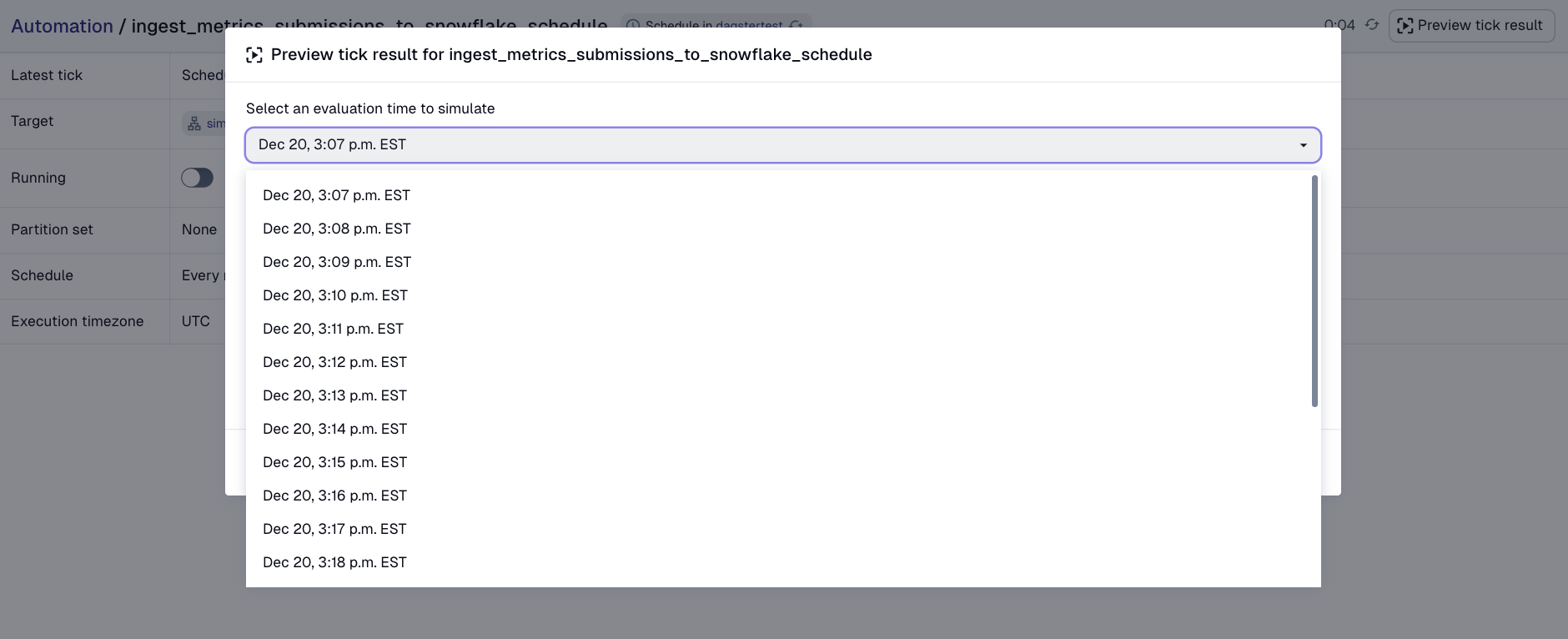This screenshot has width=1568, height=639.
Task: Pick the 3:10 p.m. EST evaluation time
Action: click(x=335, y=295)
